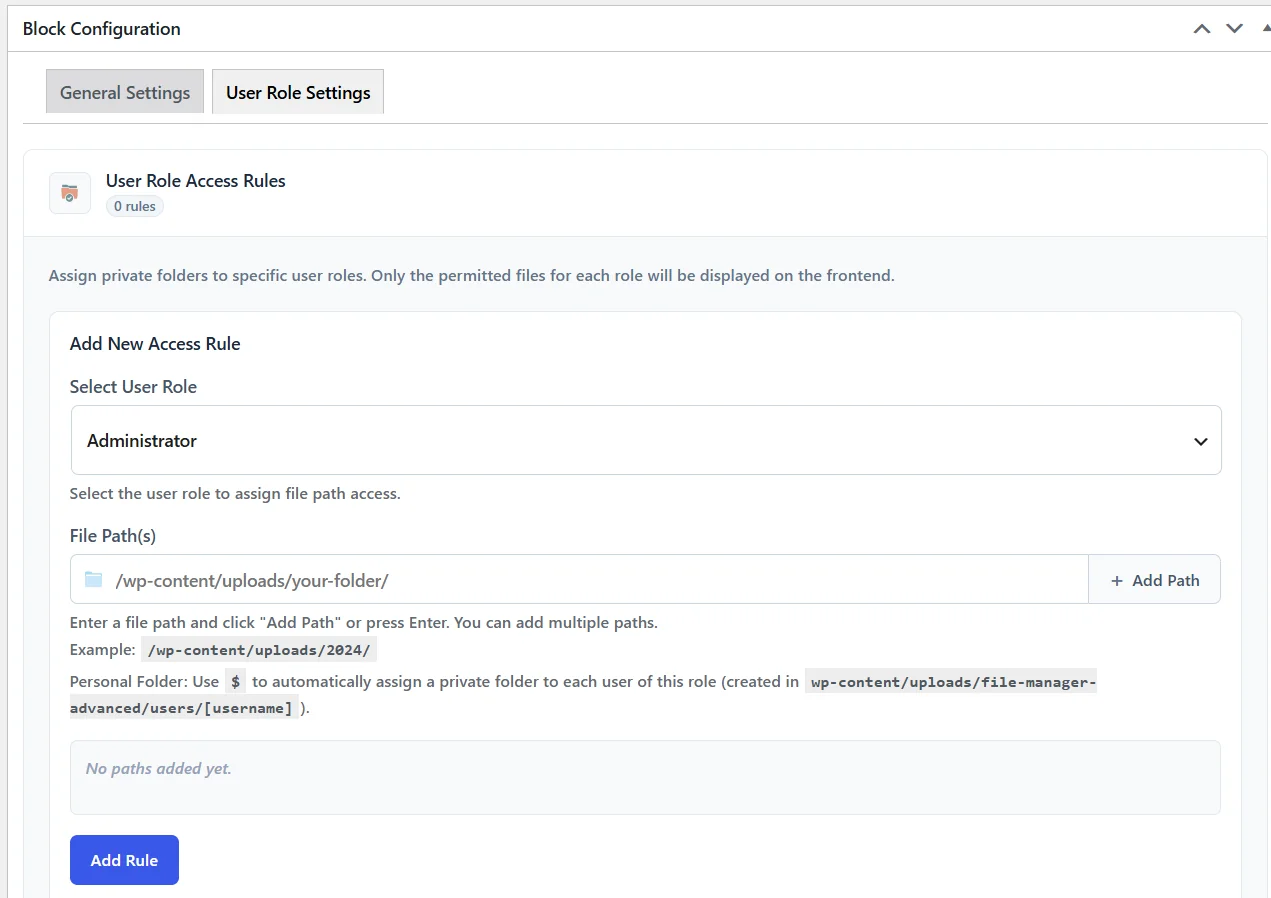Click the File Path(s) label
The height and width of the screenshot is (898, 1271).
pyautogui.click(x=113, y=536)
